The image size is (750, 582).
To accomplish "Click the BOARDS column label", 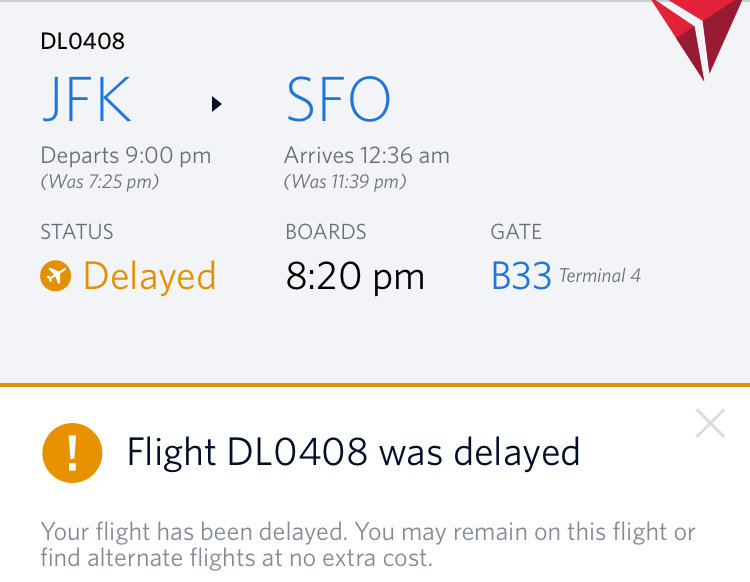I will coord(326,232).
